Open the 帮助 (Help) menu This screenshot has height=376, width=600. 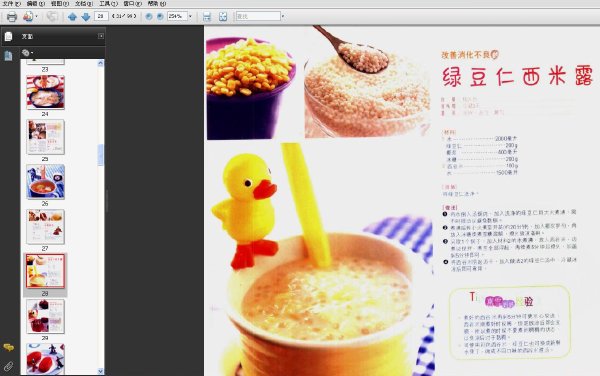coord(157,3)
